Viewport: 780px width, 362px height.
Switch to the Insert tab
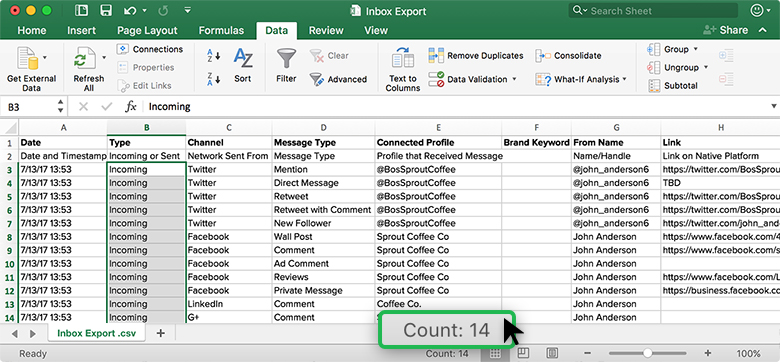(82, 30)
